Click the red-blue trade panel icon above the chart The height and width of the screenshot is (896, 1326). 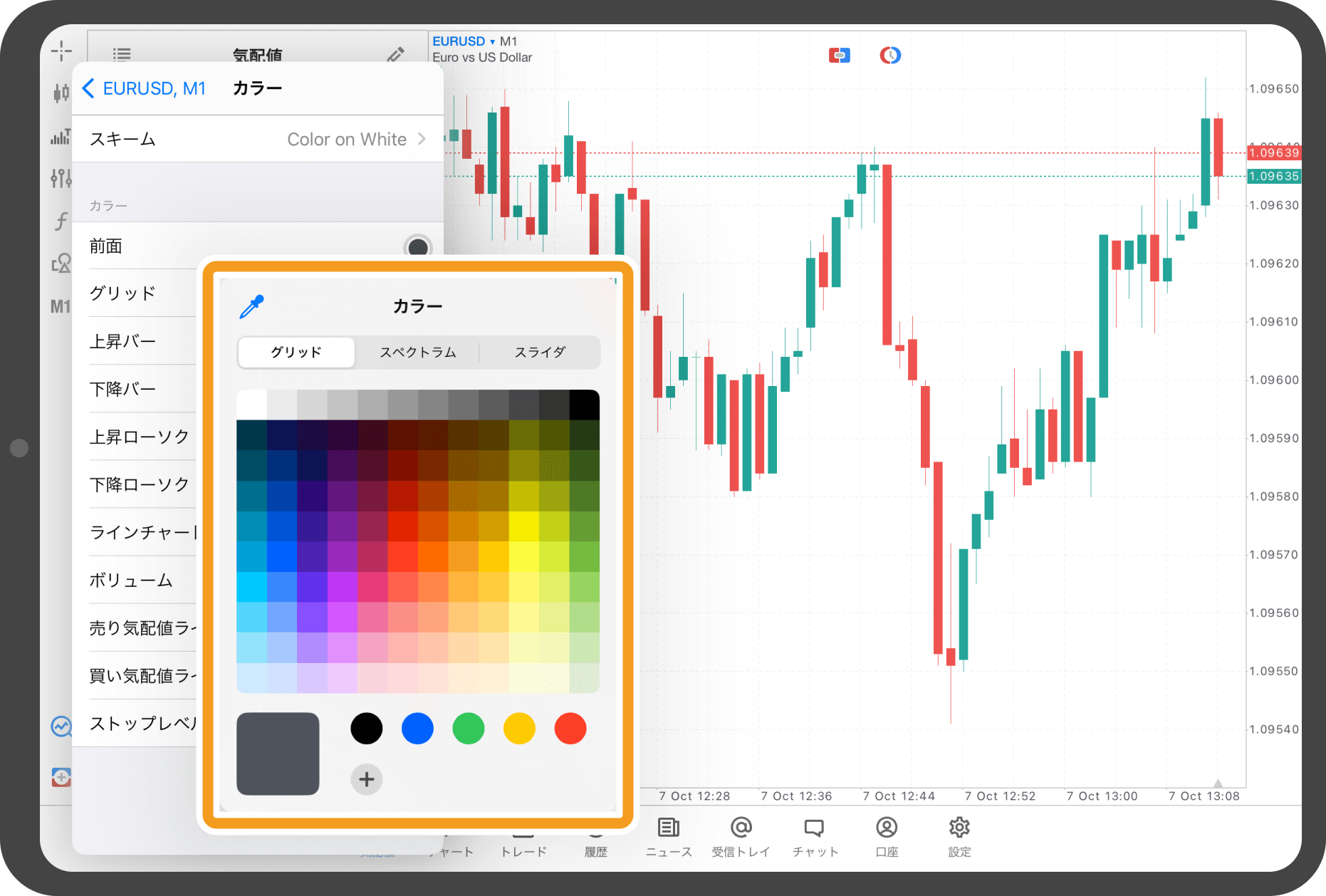pyautogui.click(x=840, y=55)
